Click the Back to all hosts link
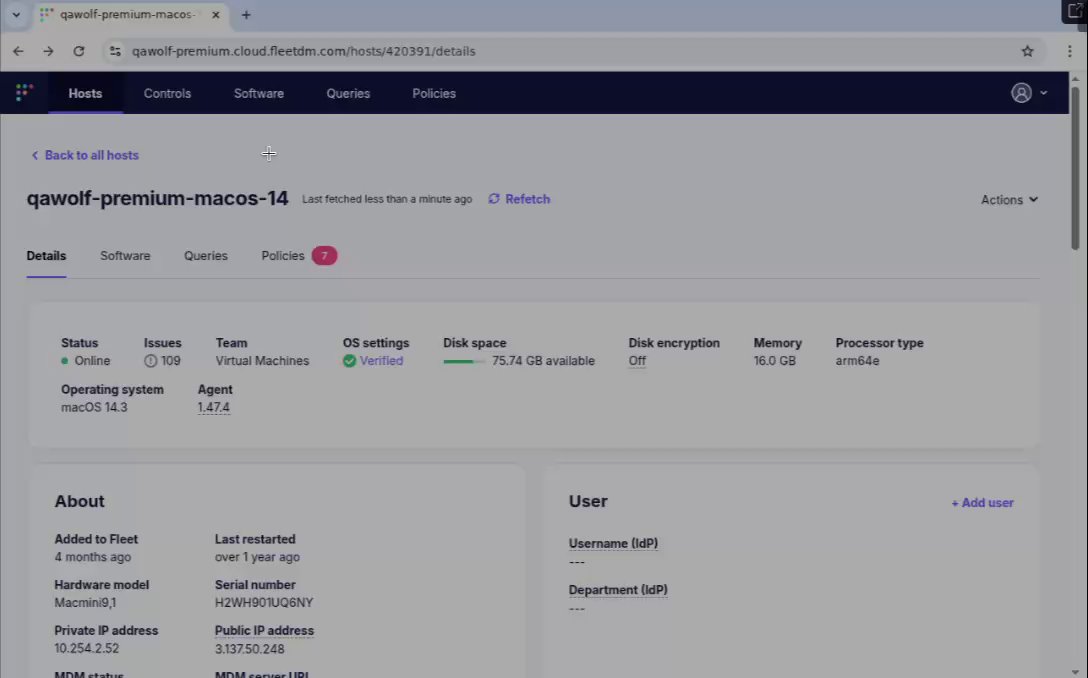The width and height of the screenshot is (1088, 678). pyautogui.click(x=85, y=155)
